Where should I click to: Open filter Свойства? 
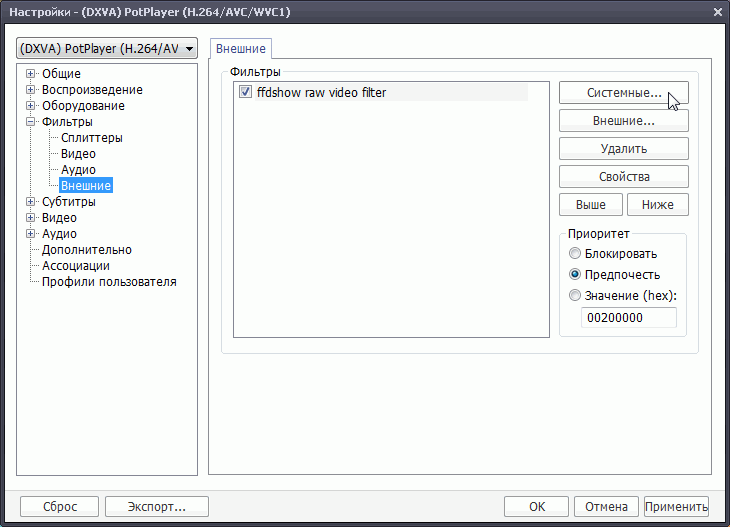point(623,177)
